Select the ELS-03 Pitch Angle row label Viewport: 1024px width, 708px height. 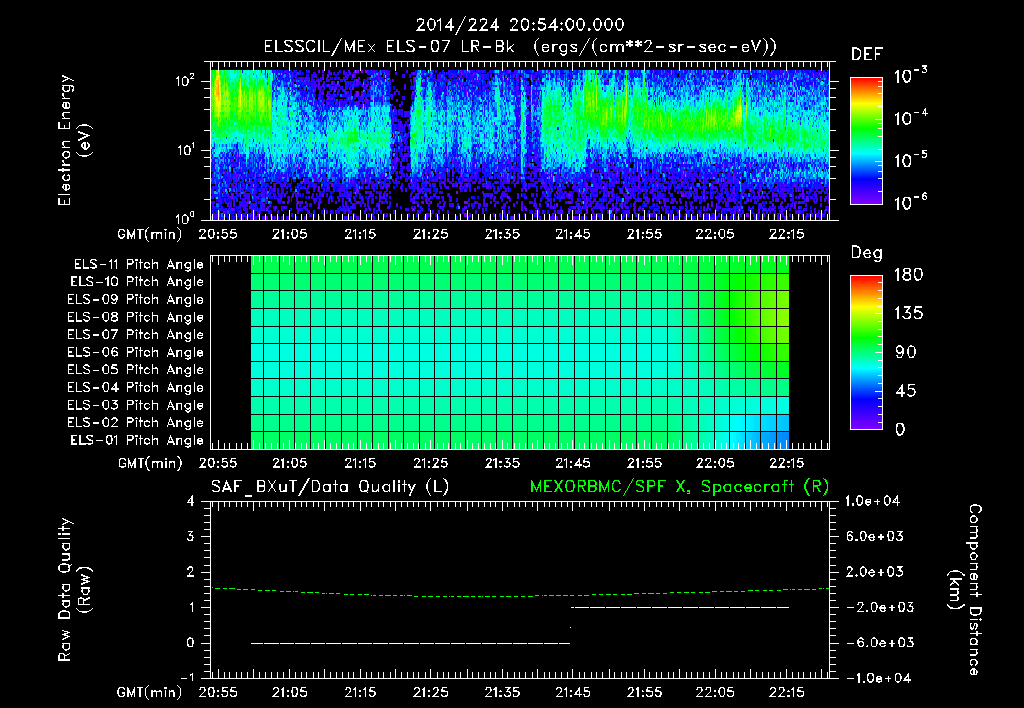click(x=136, y=406)
